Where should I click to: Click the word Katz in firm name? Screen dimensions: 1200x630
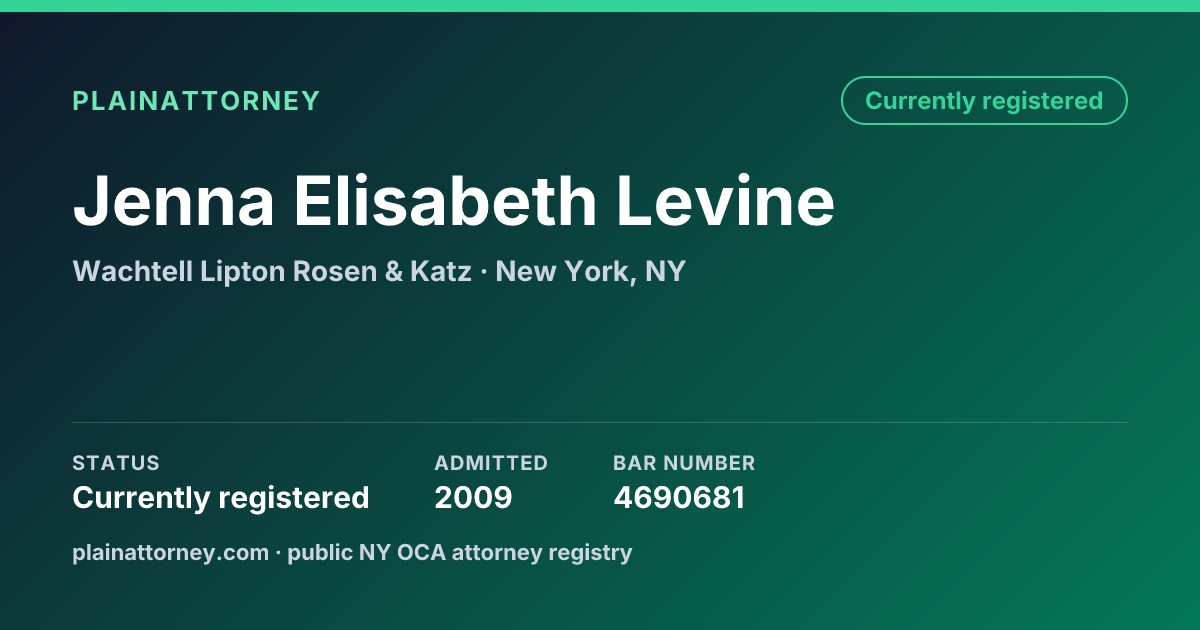[x=440, y=271]
